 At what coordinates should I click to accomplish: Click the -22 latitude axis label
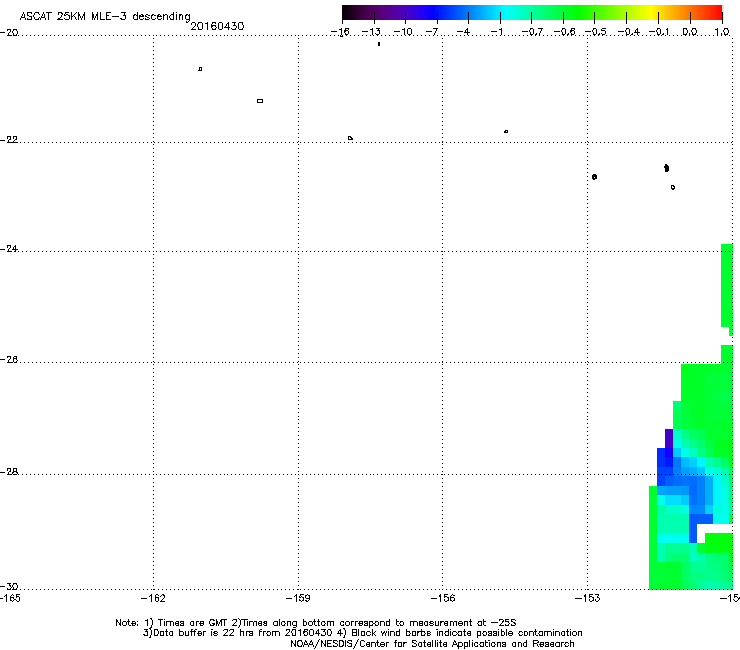(9, 140)
